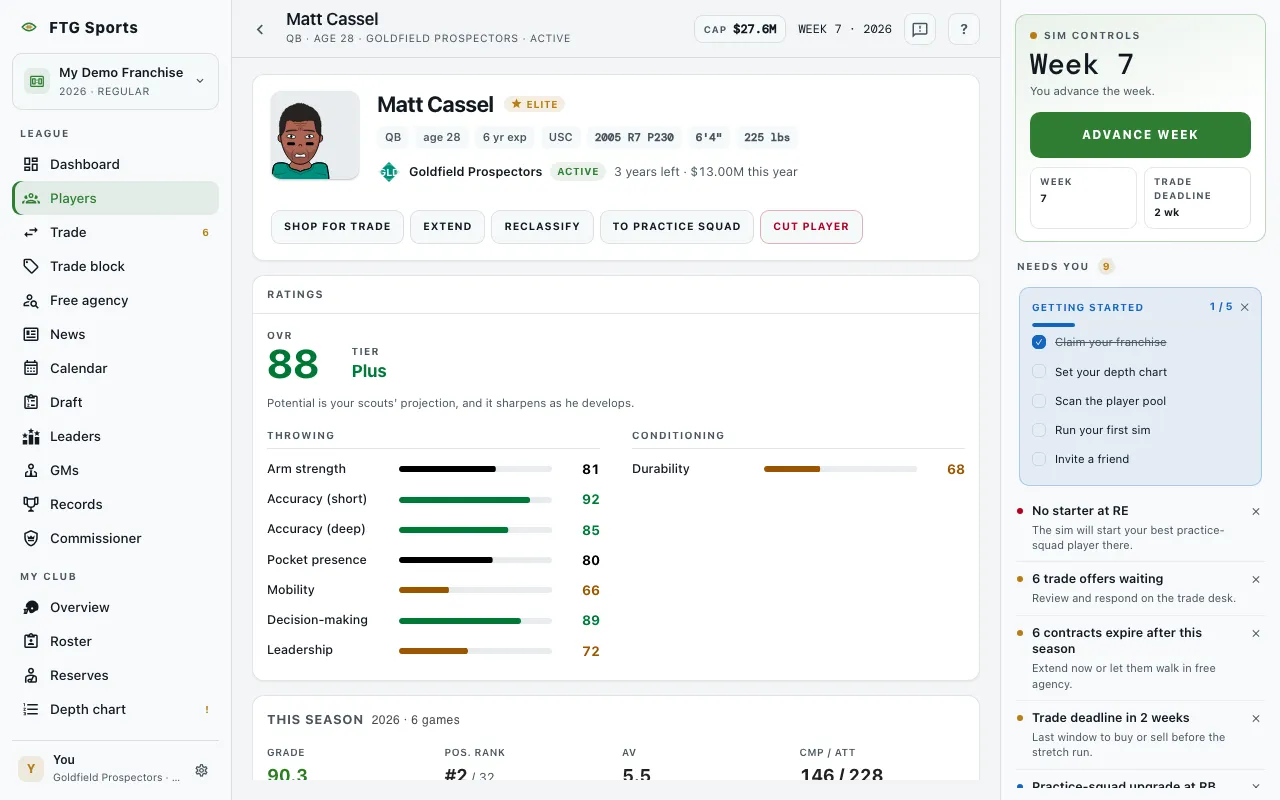Click the Commissioner shield icon
The height and width of the screenshot is (800, 1280).
tap(31, 538)
